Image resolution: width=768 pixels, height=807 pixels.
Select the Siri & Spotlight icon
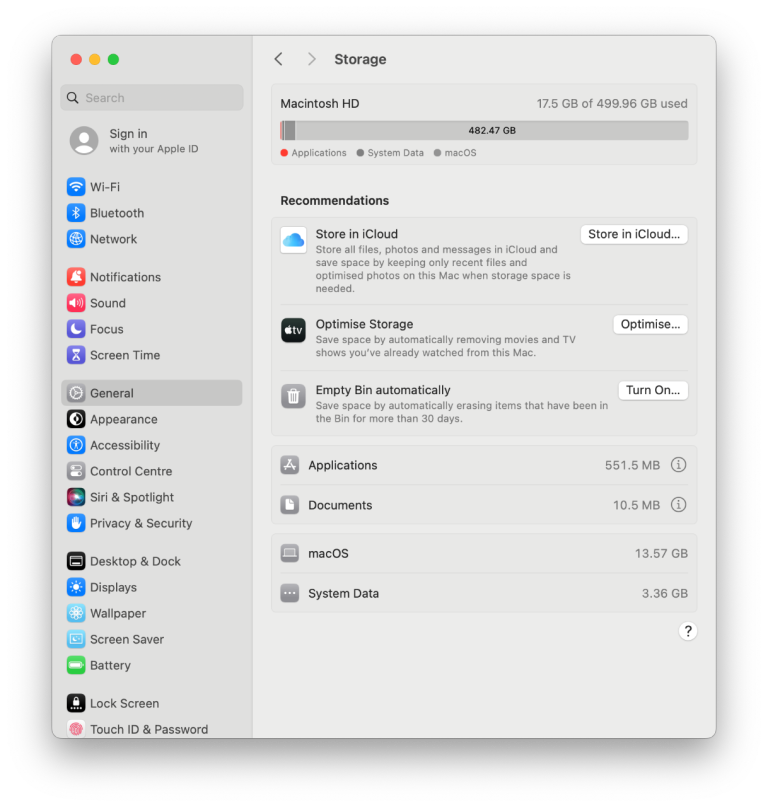(x=76, y=497)
